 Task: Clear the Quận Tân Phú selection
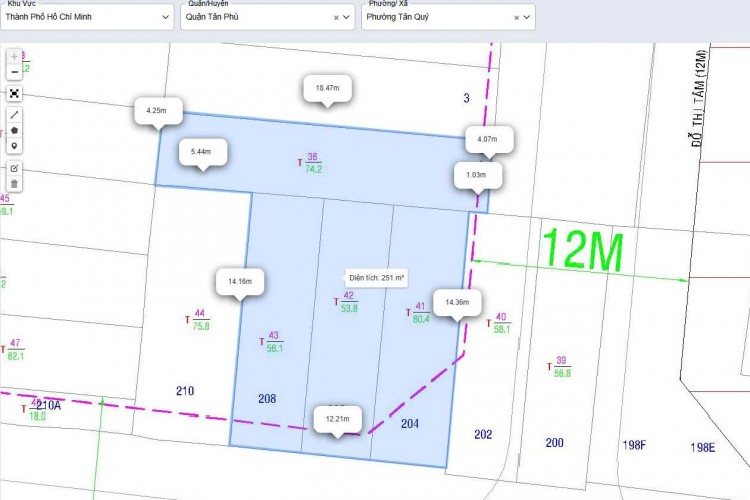[x=336, y=18]
